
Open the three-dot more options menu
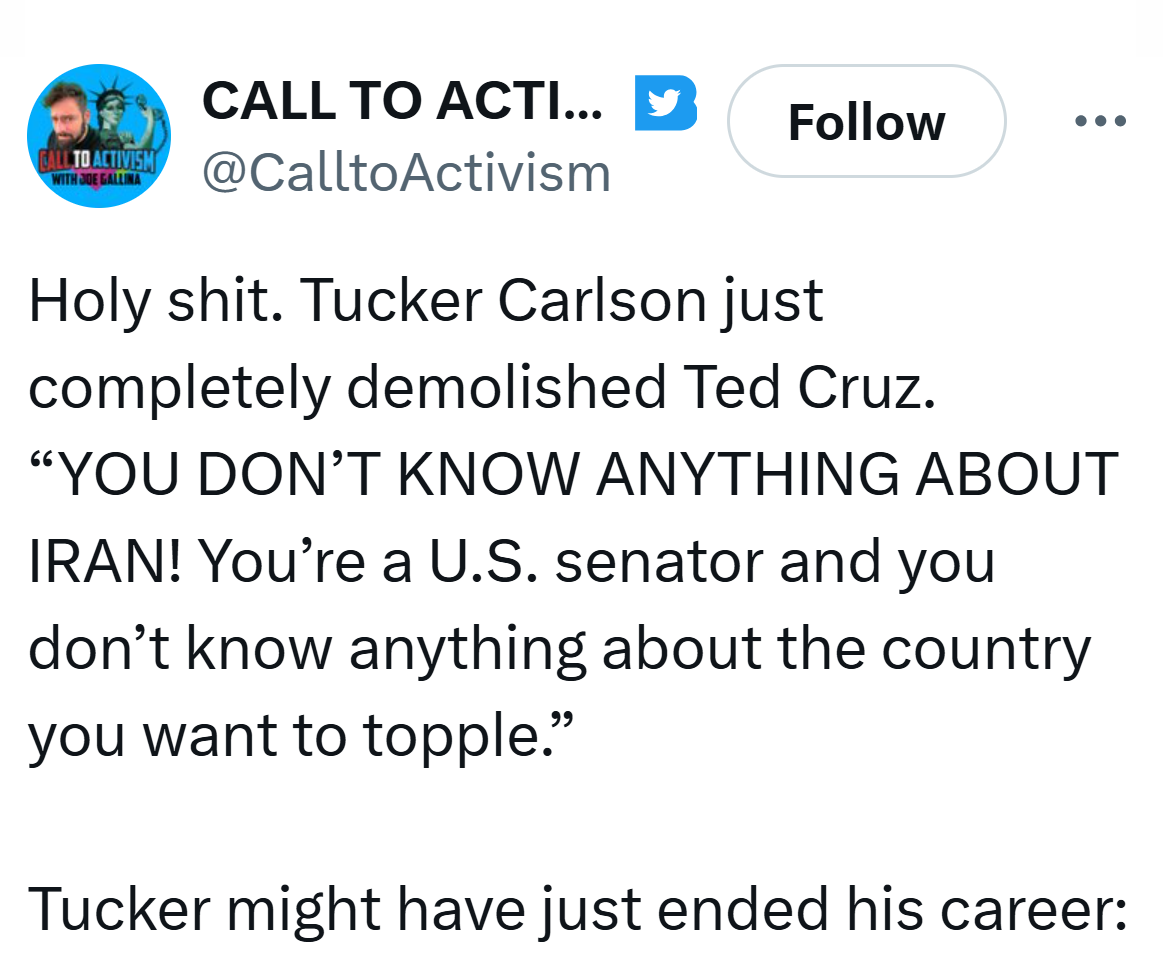coord(1100,120)
